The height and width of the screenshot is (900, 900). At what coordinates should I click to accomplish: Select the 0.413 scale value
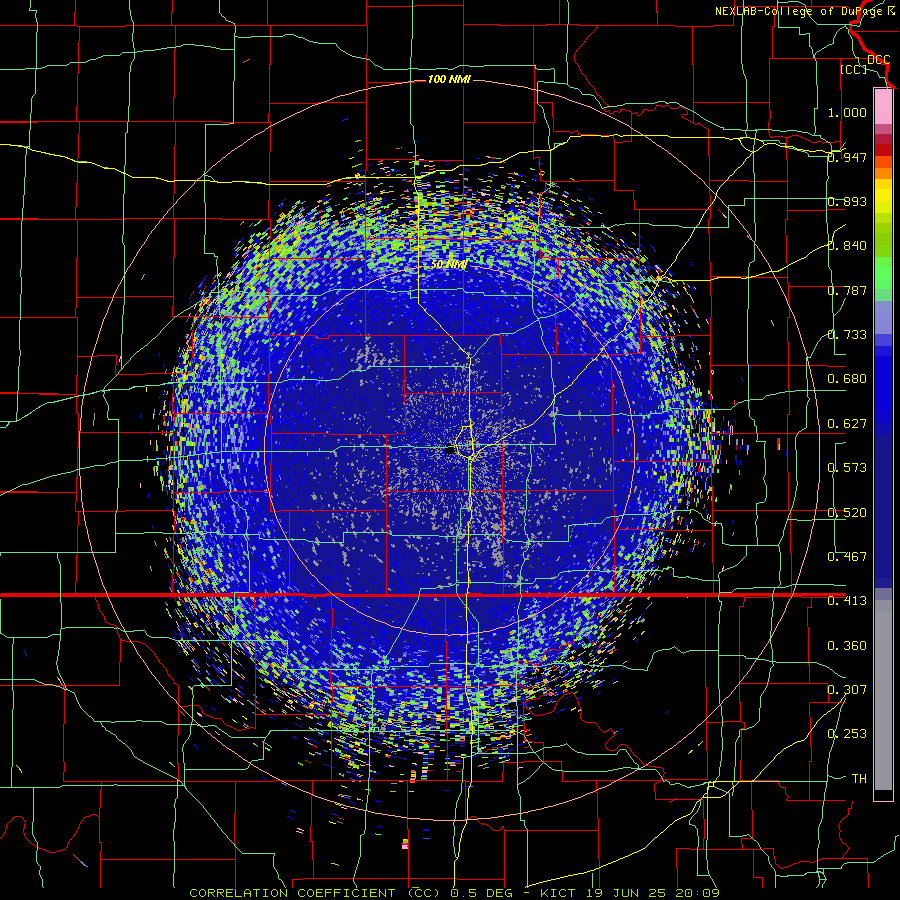point(847,601)
